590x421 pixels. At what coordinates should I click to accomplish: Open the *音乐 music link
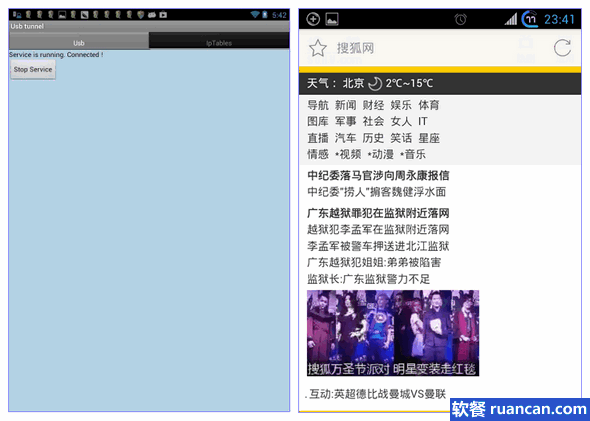pyautogui.click(x=413, y=154)
